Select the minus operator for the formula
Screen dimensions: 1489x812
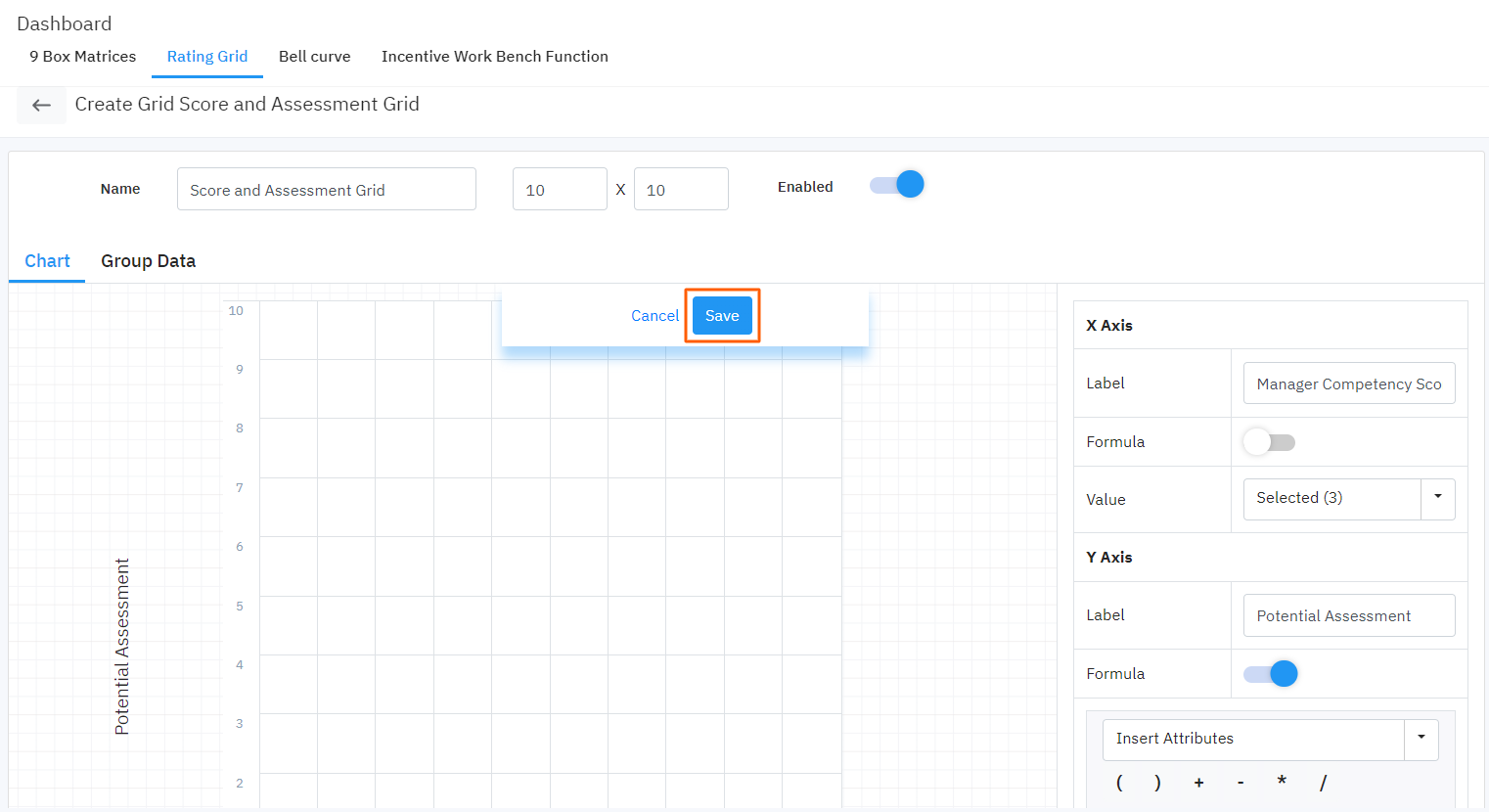pos(1241,783)
